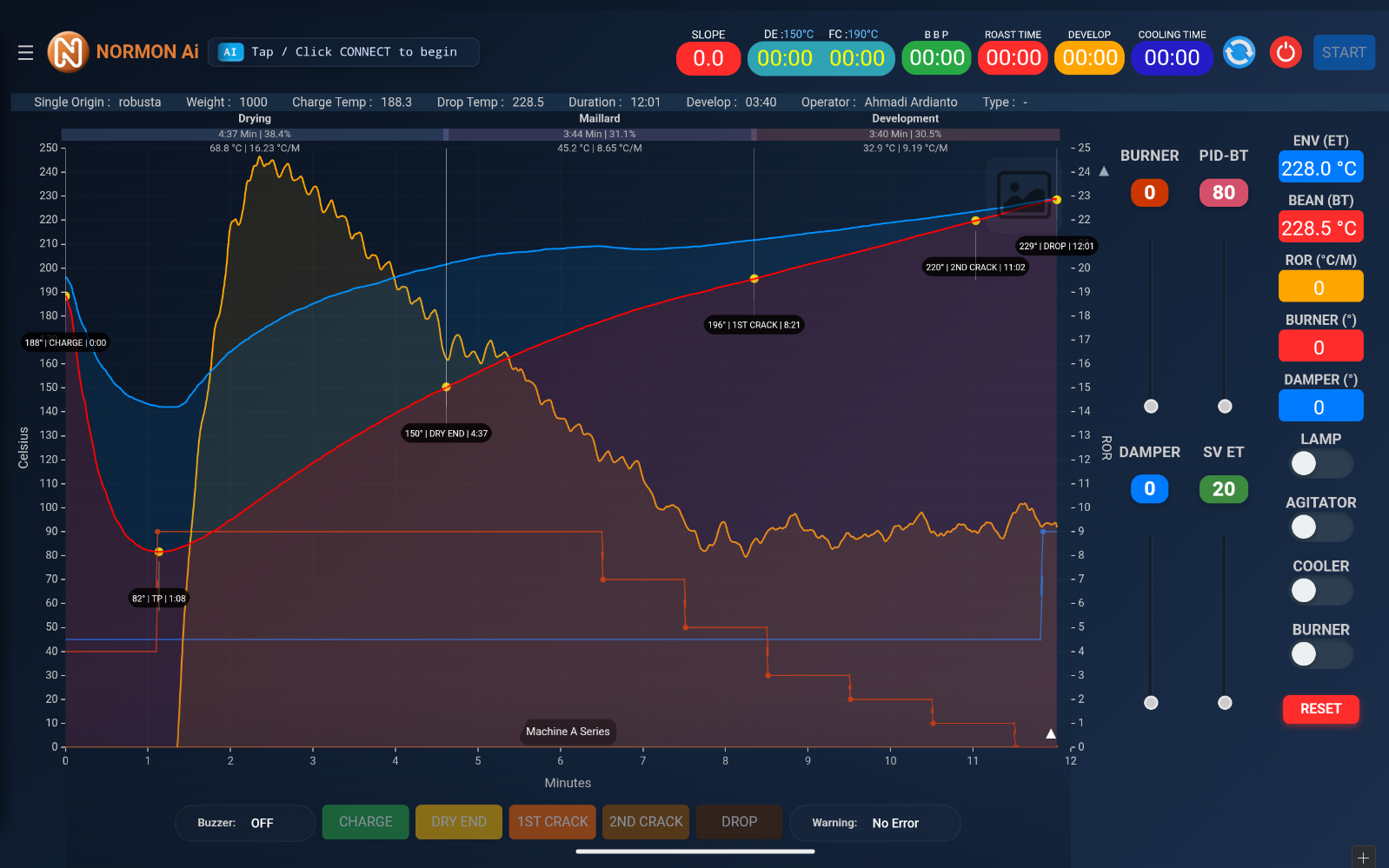The height and width of the screenshot is (868, 1389).
Task: Click the plus icon in the window corner
Action: tap(1363, 858)
